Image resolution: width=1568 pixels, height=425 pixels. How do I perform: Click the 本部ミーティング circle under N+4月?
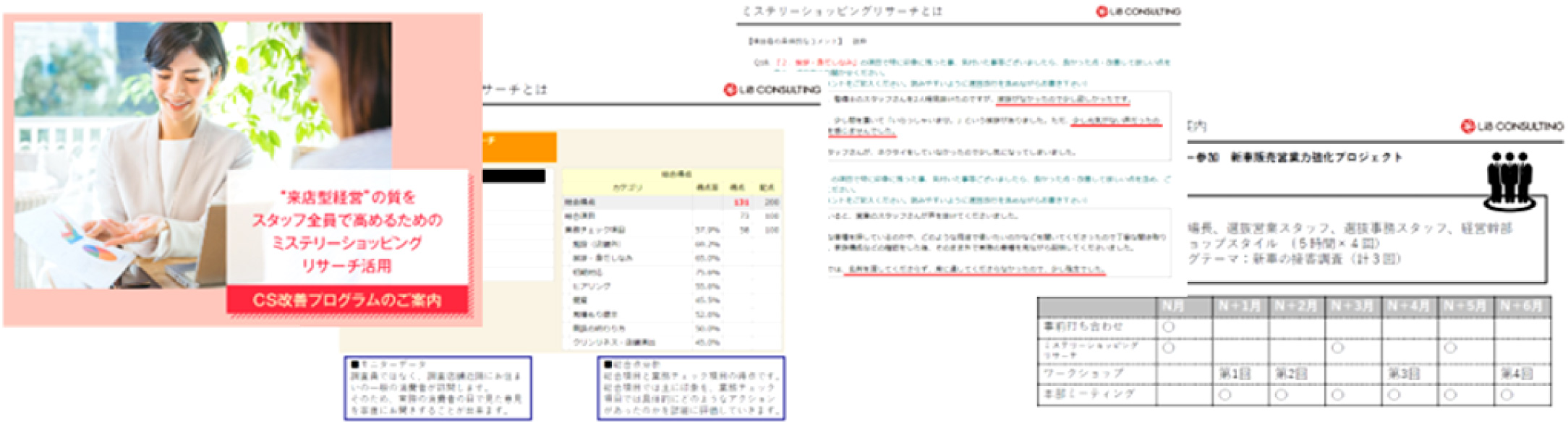[x=1394, y=395]
